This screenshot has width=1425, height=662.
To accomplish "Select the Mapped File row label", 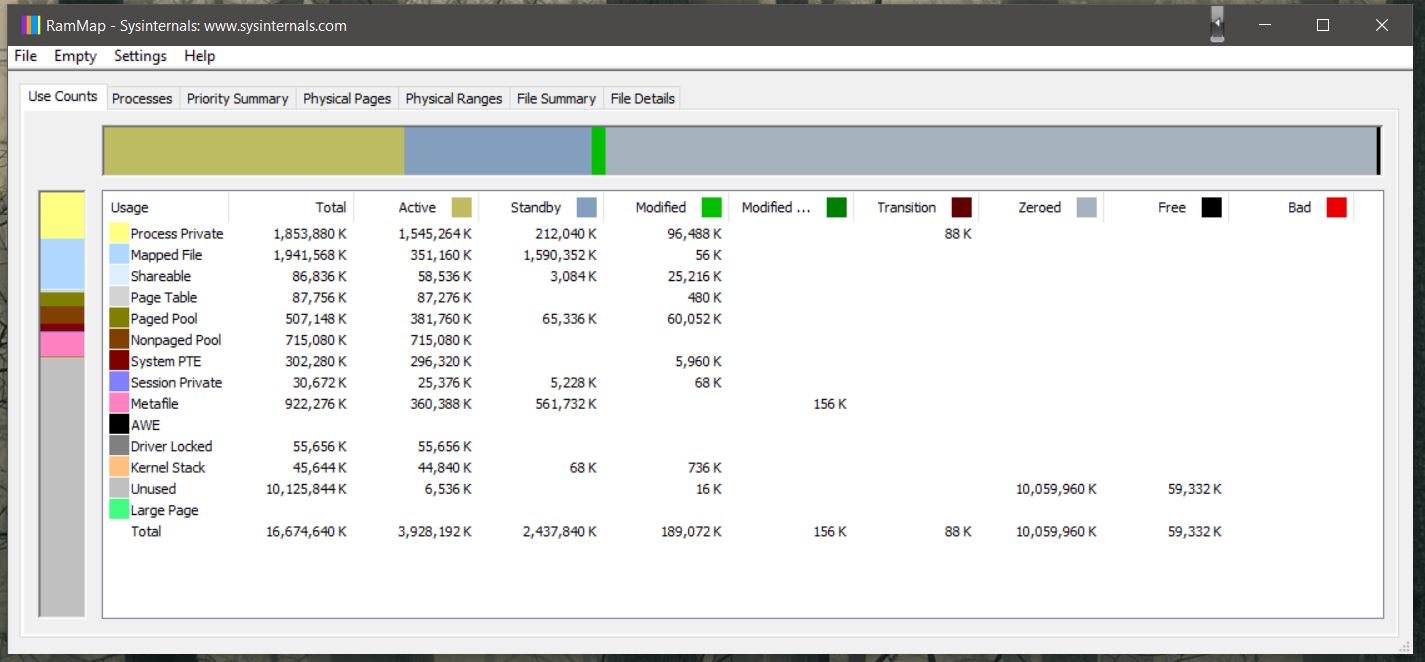I will tap(166, 255).
